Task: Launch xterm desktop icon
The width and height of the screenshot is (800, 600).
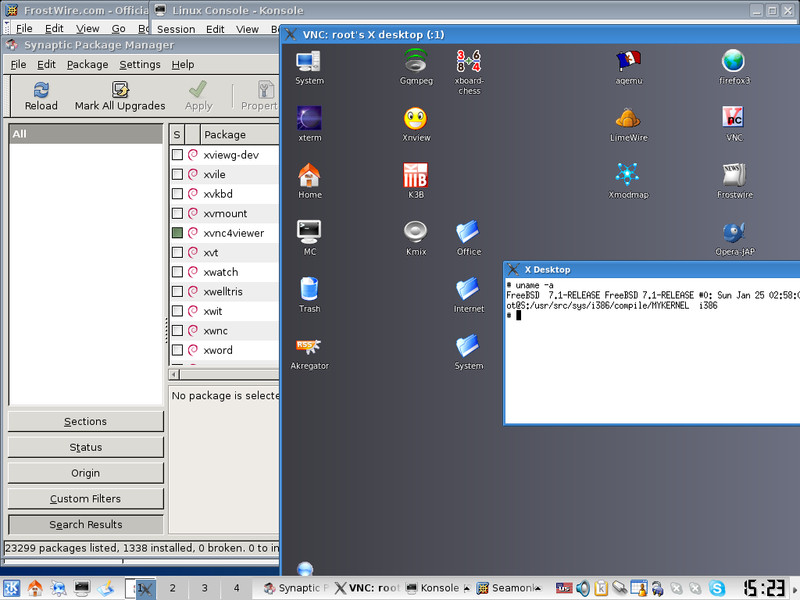Action: (309, 118)
